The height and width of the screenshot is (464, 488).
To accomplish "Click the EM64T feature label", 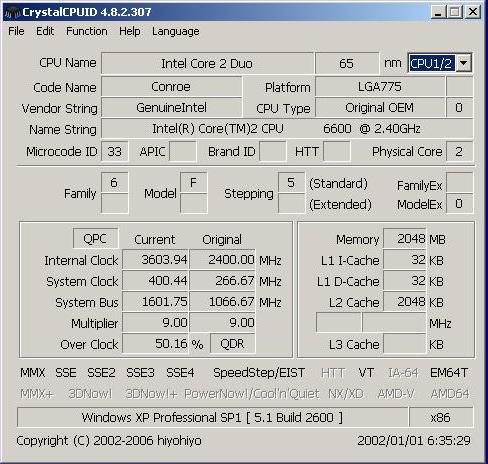I will coord(449,373).
